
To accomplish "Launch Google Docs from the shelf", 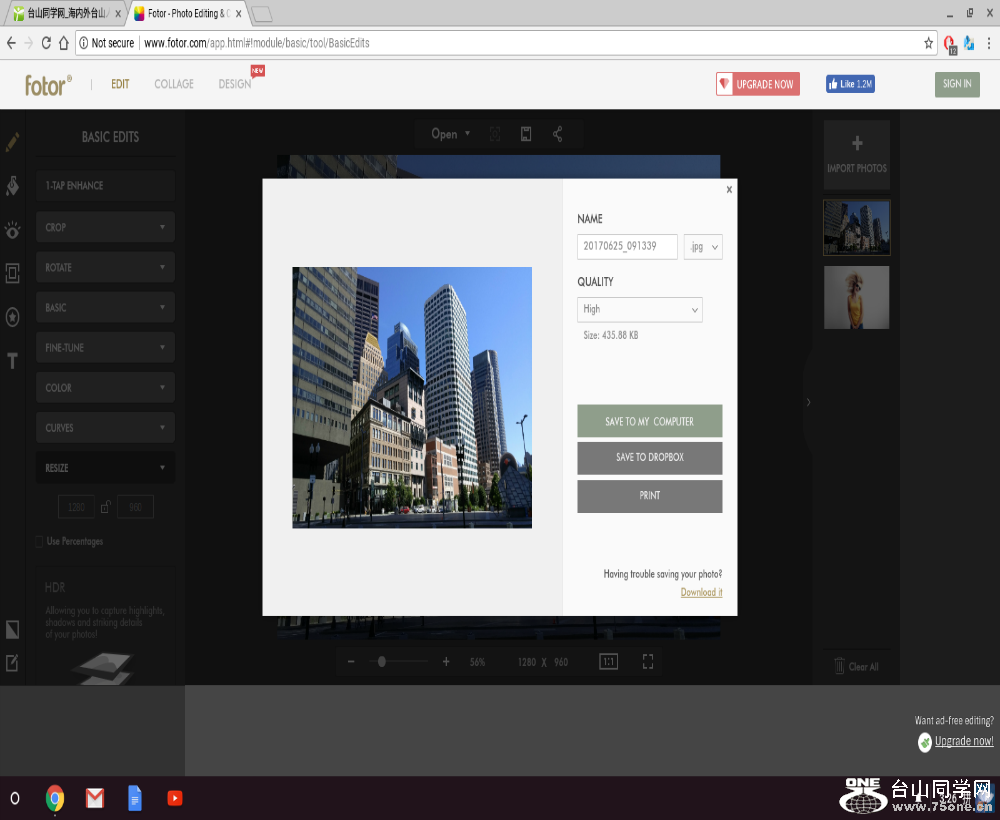I will coord(135,798).
